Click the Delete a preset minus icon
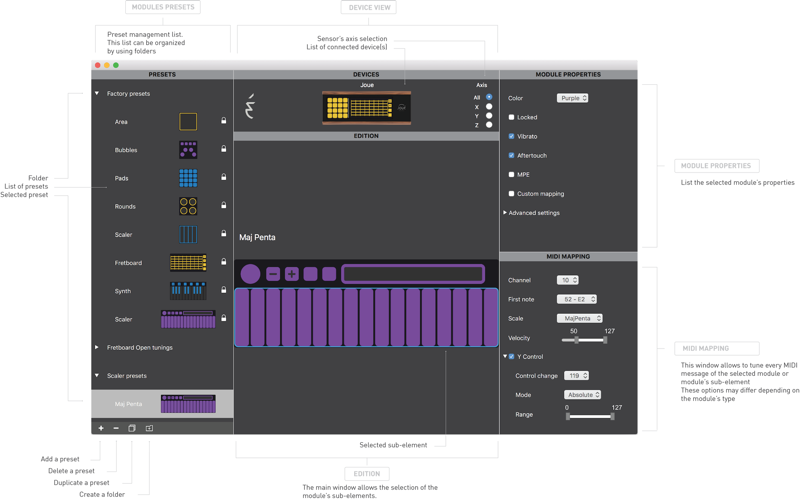The height and width of the screenshot is (500, 800). pyautogui.click(x=116, y=428)
